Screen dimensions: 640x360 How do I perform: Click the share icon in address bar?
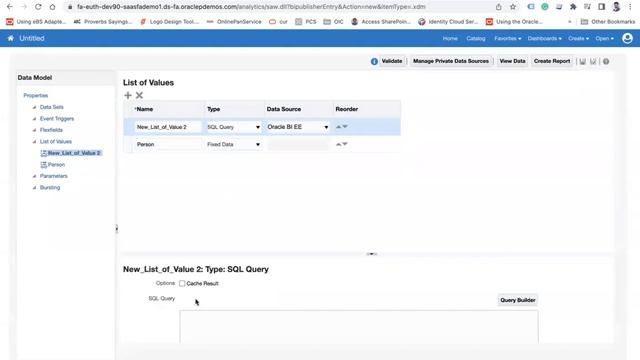tap(499, 7)
